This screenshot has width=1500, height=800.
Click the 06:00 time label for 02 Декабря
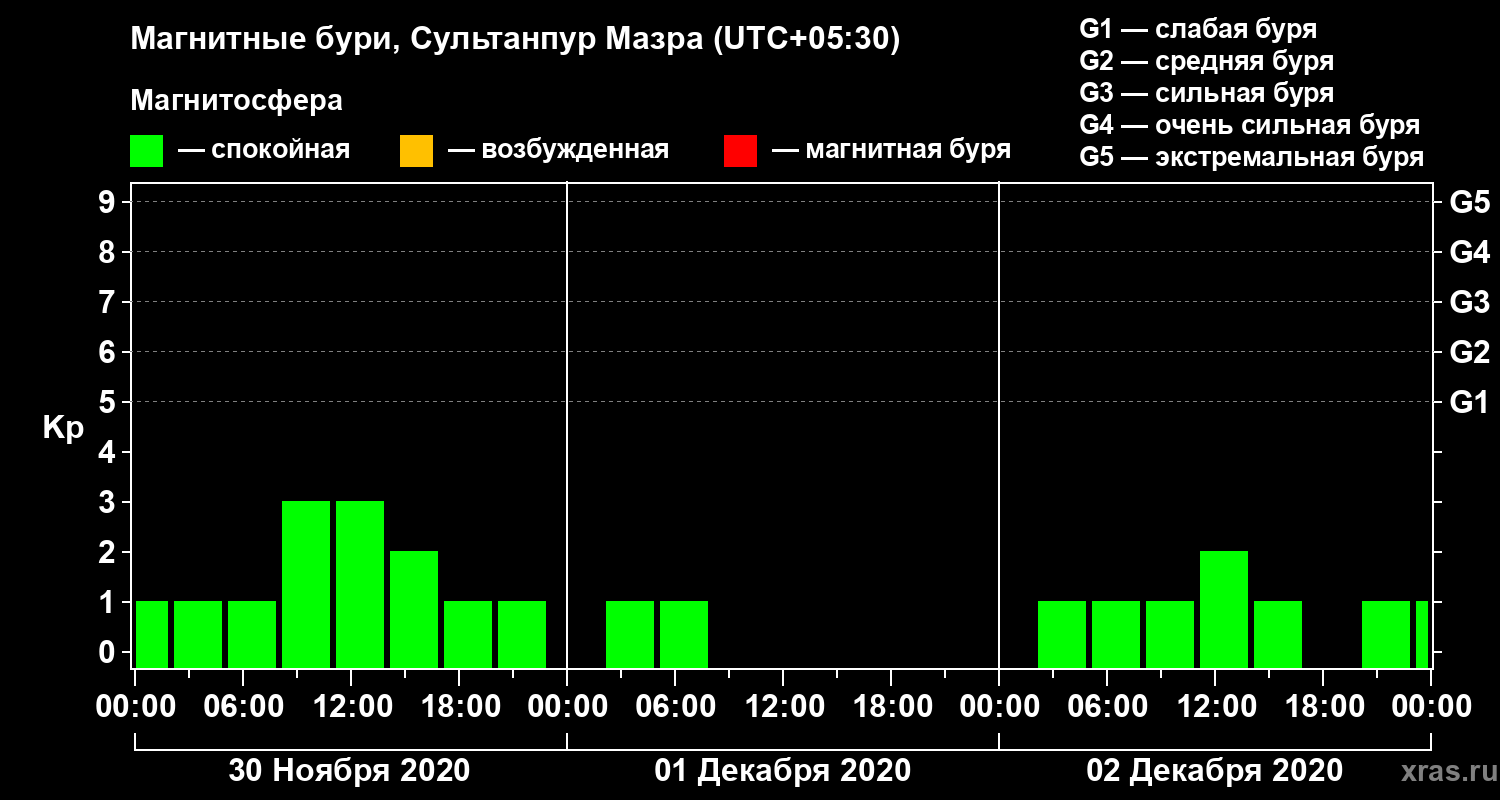pyautogui.click(x=1107, y=706)
